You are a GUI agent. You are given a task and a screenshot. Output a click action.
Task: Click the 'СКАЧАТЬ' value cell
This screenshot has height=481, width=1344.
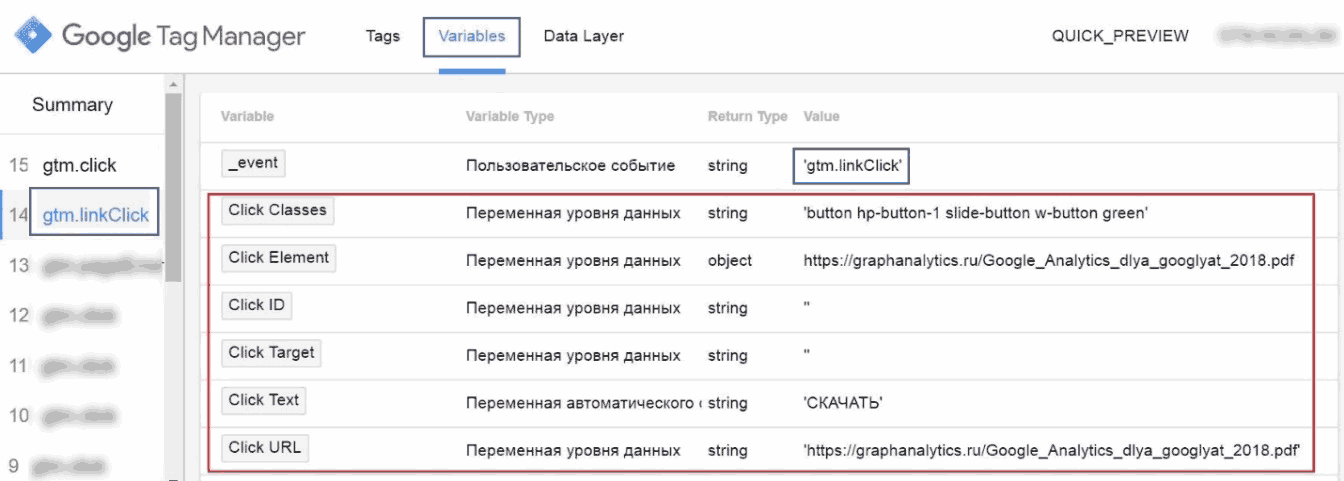coord(843,403)
